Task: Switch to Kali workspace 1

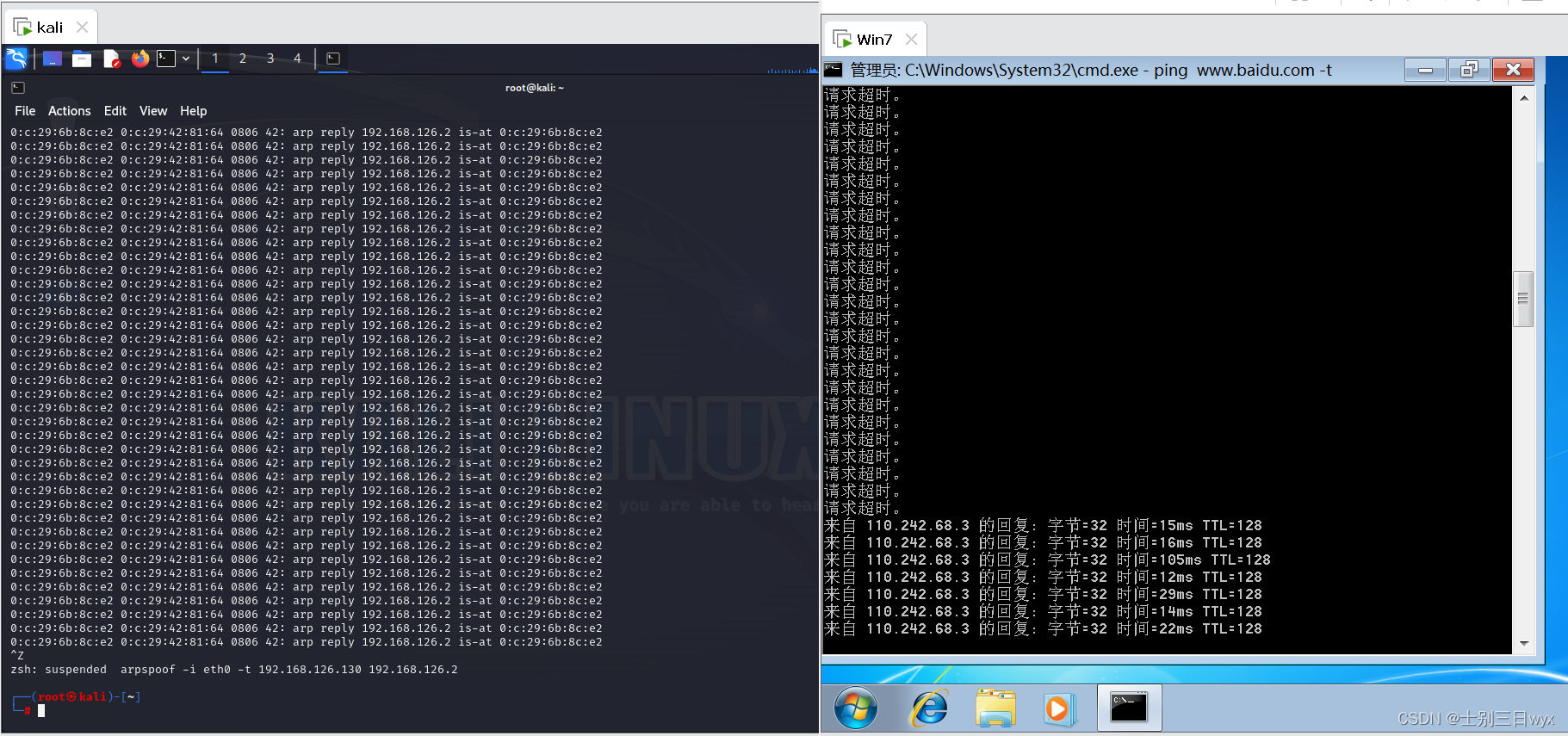Action: (215, 59)
